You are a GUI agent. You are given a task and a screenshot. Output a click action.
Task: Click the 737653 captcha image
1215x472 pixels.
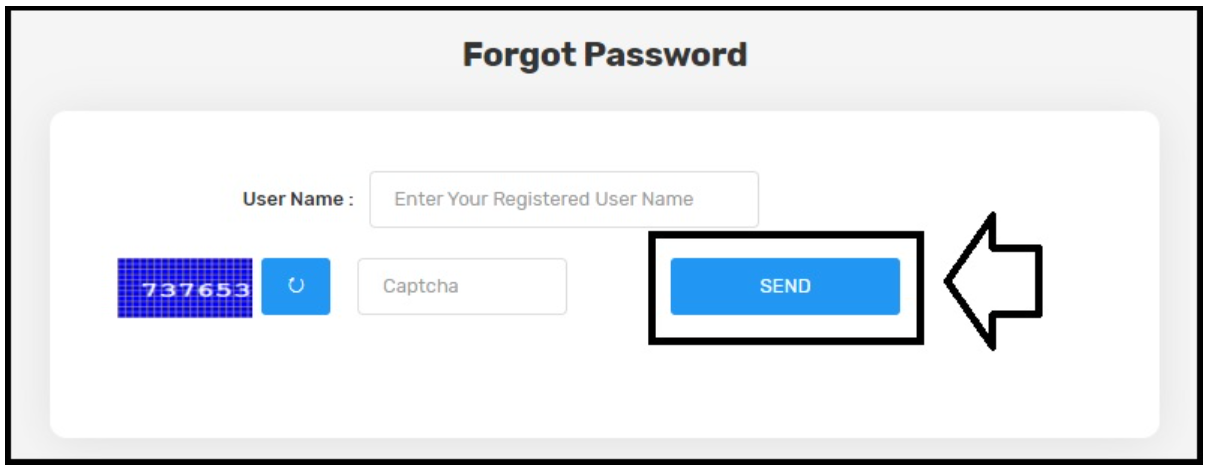click(x=185, y=288)
